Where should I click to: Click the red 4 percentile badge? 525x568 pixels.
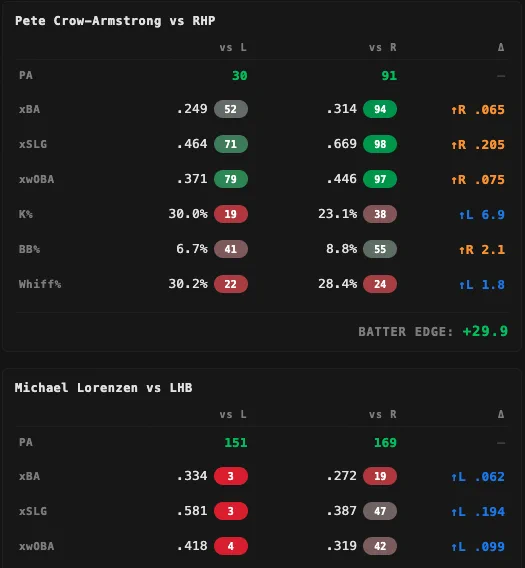(231, 546)
